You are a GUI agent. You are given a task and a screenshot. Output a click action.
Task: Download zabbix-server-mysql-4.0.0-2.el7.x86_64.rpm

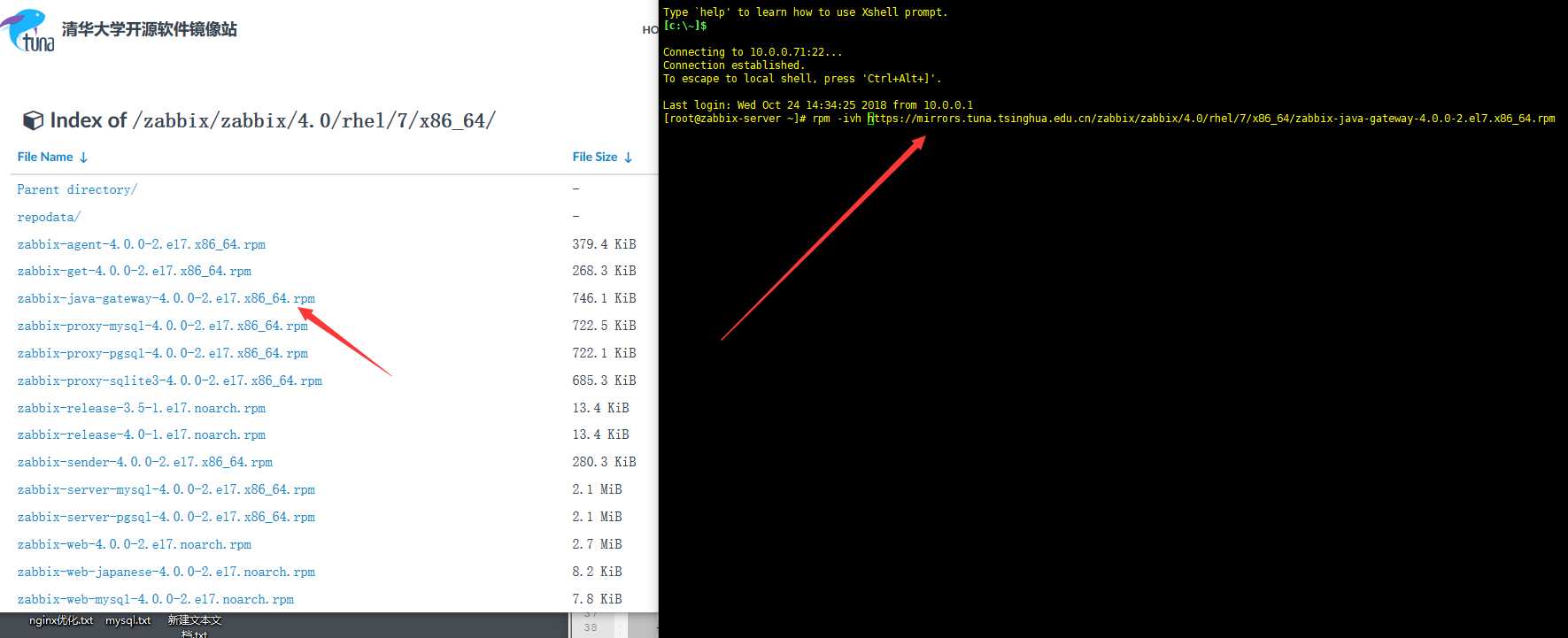click(x=166, y=489)
